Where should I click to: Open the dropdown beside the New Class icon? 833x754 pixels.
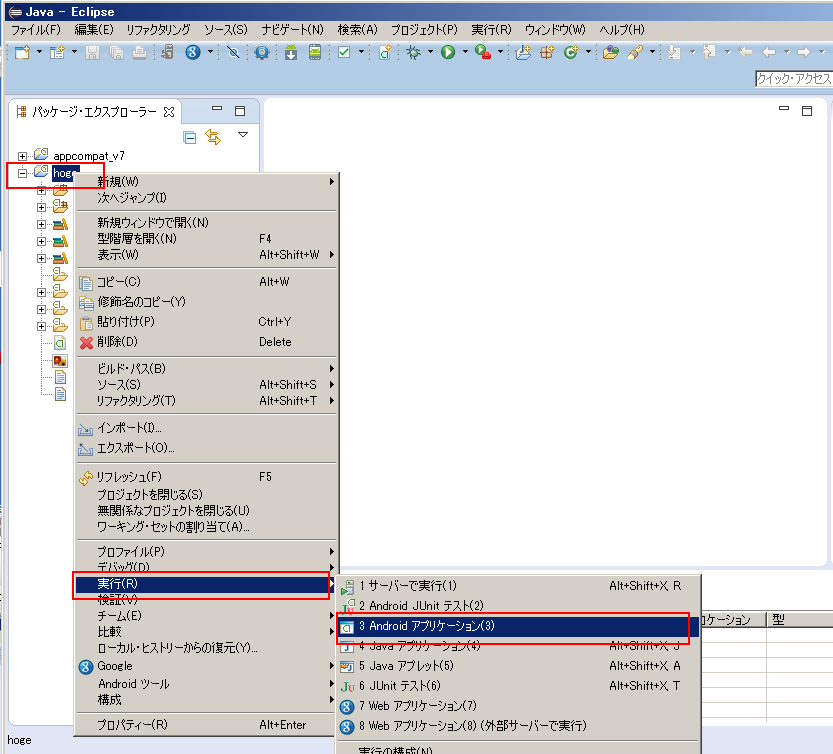point(588,52)
